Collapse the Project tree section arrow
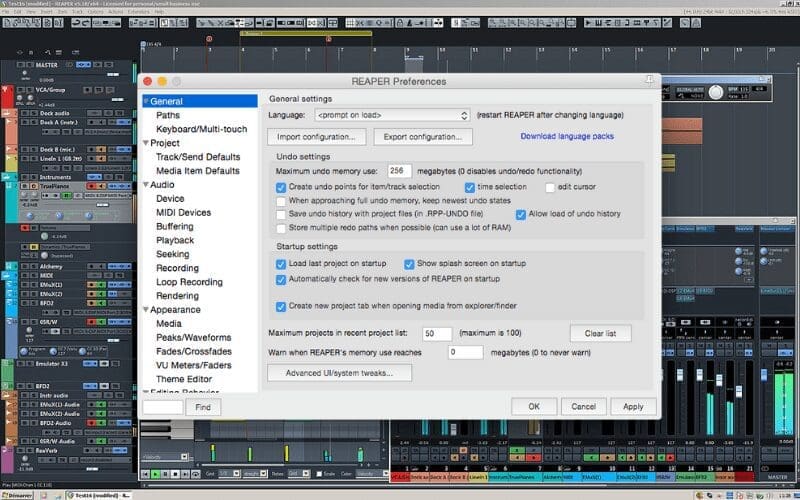This screenshot has width=800, height=500. (146, 143)
